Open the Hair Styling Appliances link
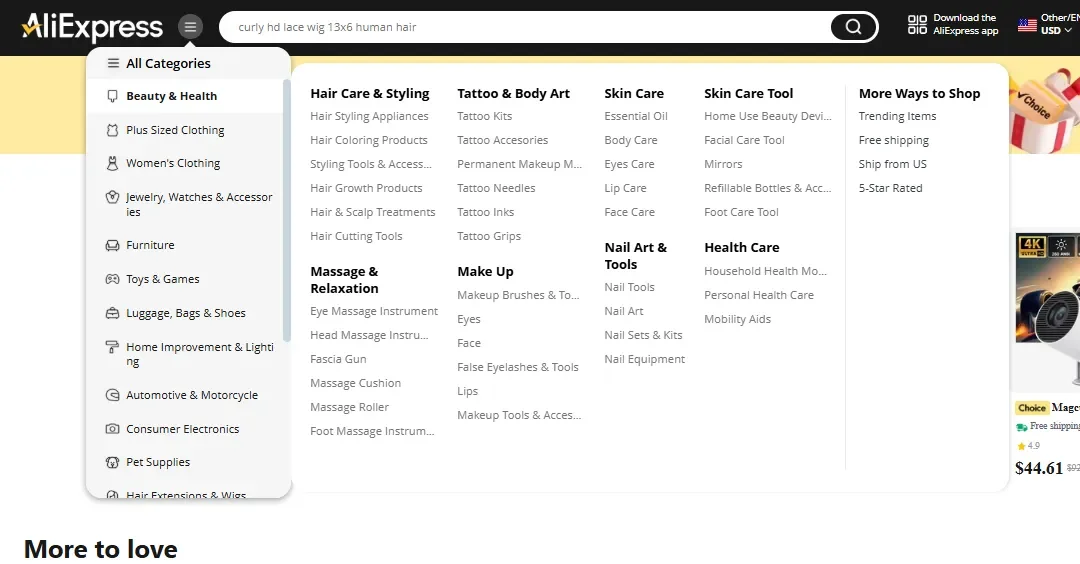 [369, 116]
